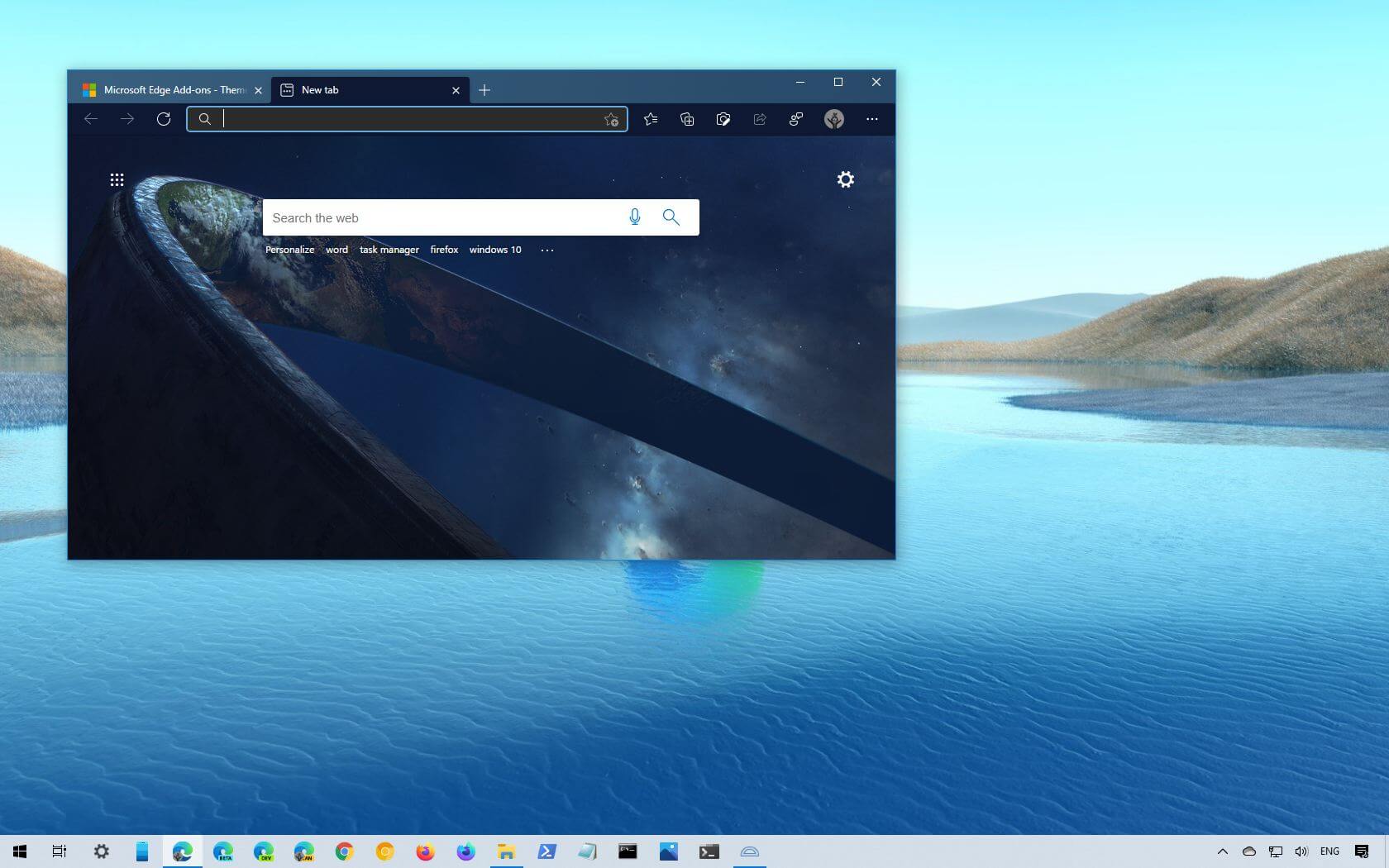Select the task manager suggestion link
This screenshot has width=1389, height=868.
[x=389, y=250]
